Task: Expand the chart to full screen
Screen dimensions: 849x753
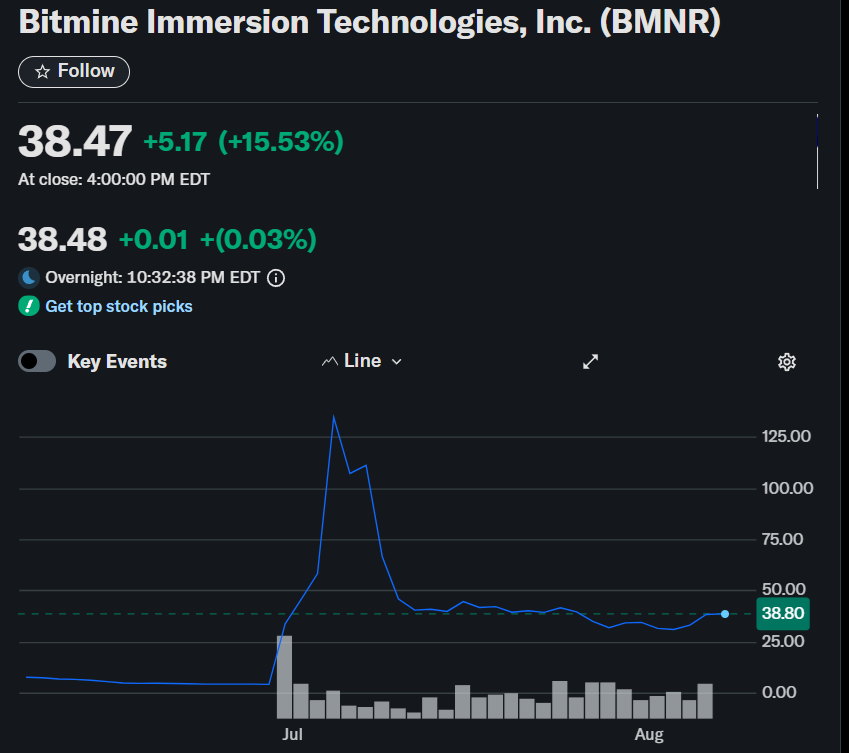Action: [x=590, y=362]
